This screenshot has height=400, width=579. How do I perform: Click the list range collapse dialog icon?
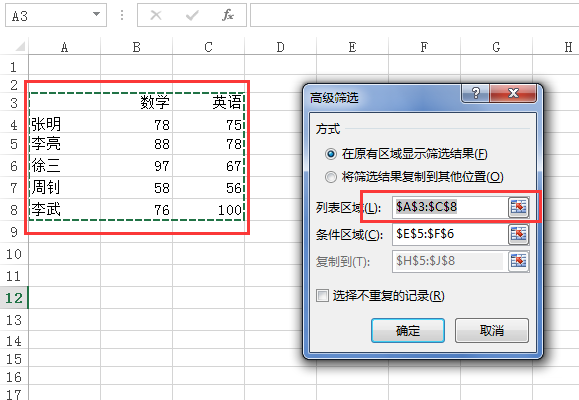(518, 207)
